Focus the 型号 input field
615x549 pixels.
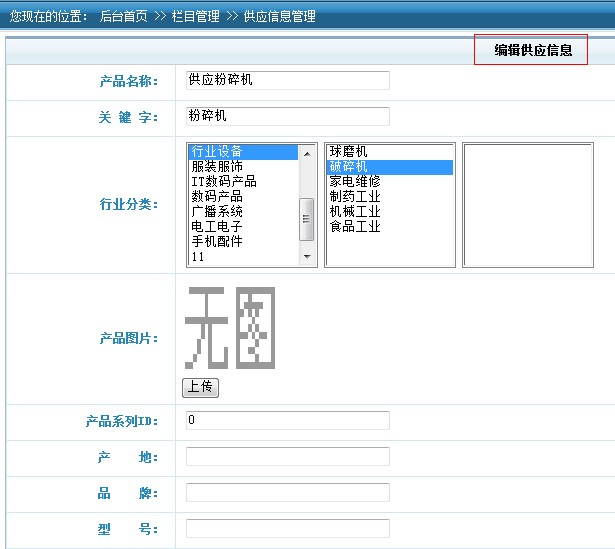288,529
